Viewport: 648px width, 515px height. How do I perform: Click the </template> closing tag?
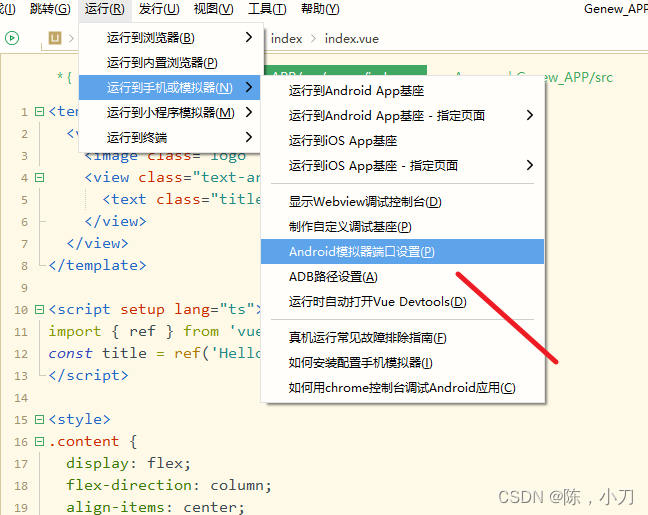pyautogui.click(x=98, y=265)
